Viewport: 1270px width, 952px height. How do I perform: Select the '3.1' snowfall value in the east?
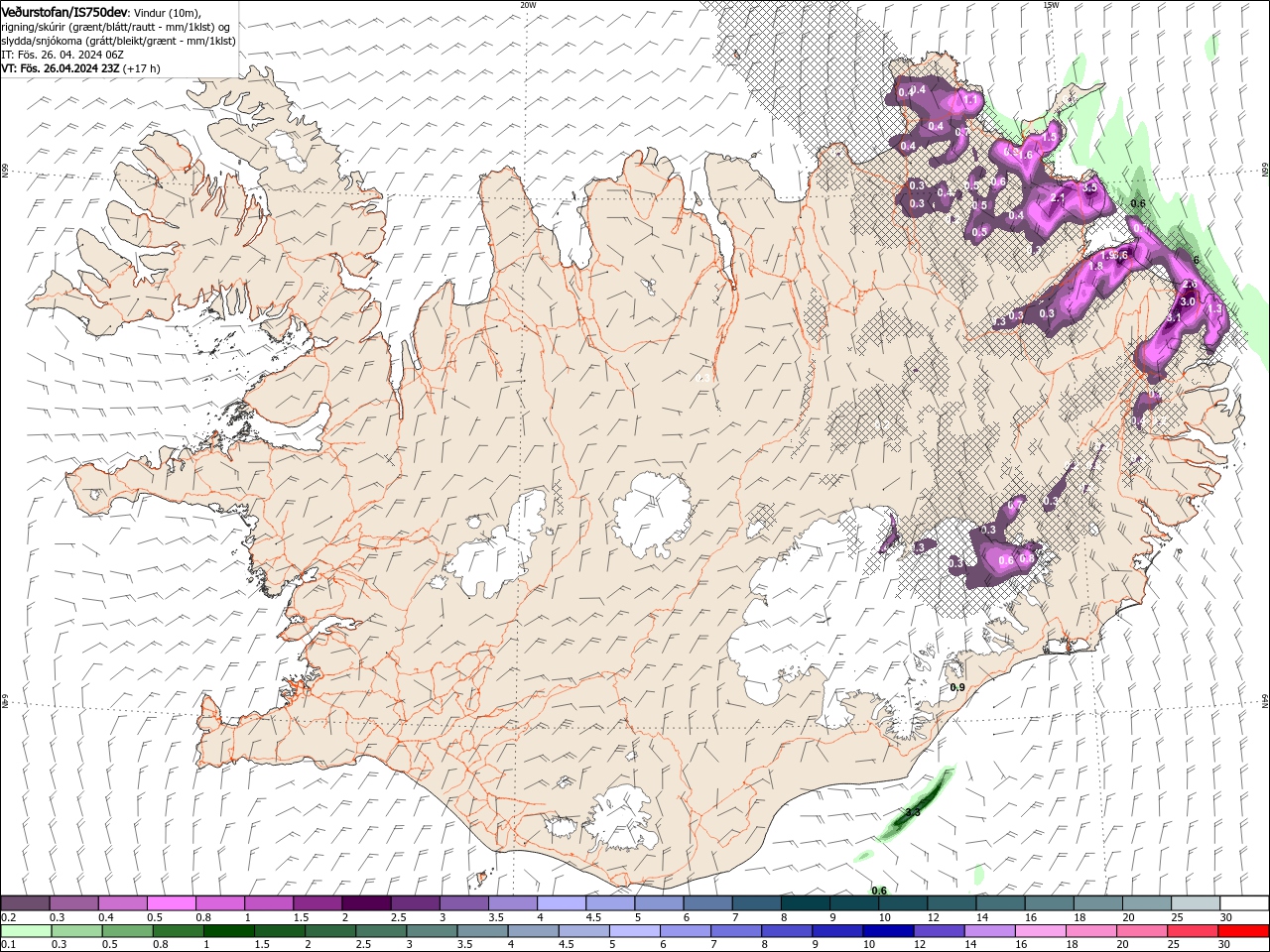tap(1173, 318)
